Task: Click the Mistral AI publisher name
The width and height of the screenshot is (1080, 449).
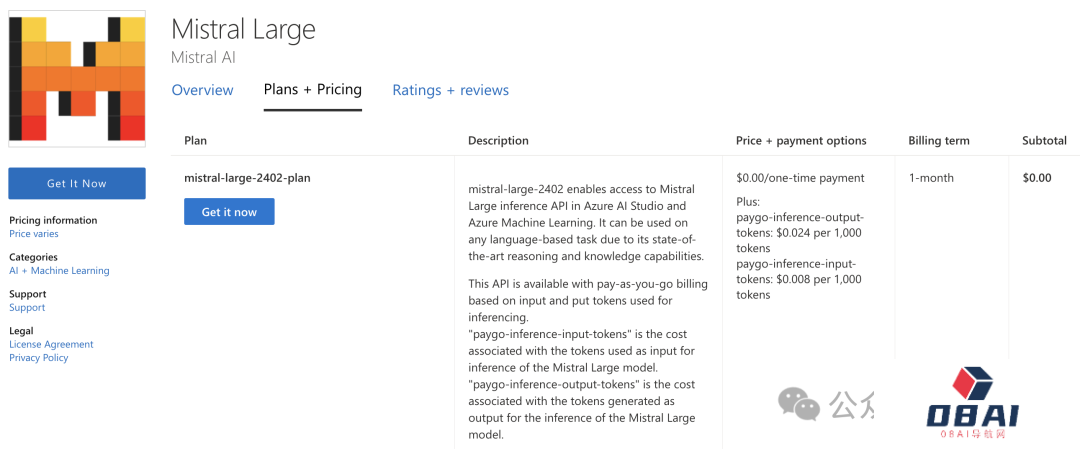Action: (x=203, y=58)
